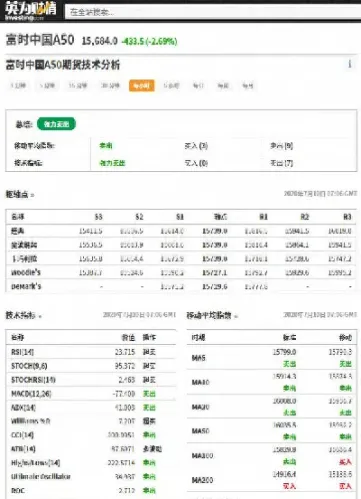Click the Ultimate Oscillator row
This screenshot has width=361, height=499.
click(91, 476)
